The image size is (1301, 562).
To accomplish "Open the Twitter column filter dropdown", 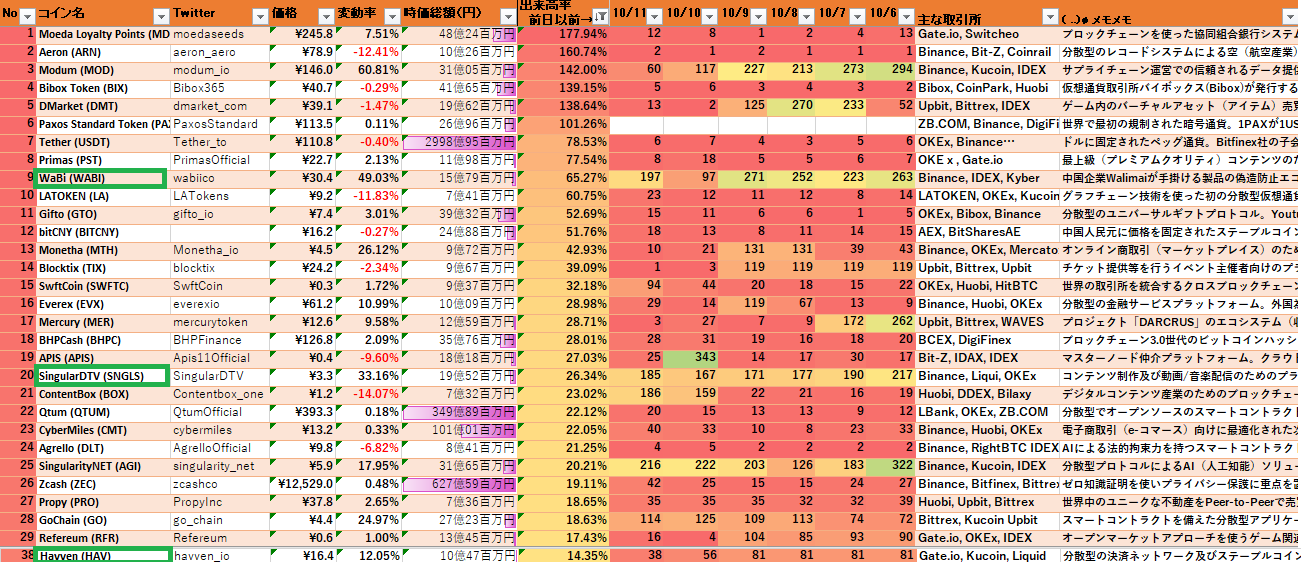I will tap(262, 17).
